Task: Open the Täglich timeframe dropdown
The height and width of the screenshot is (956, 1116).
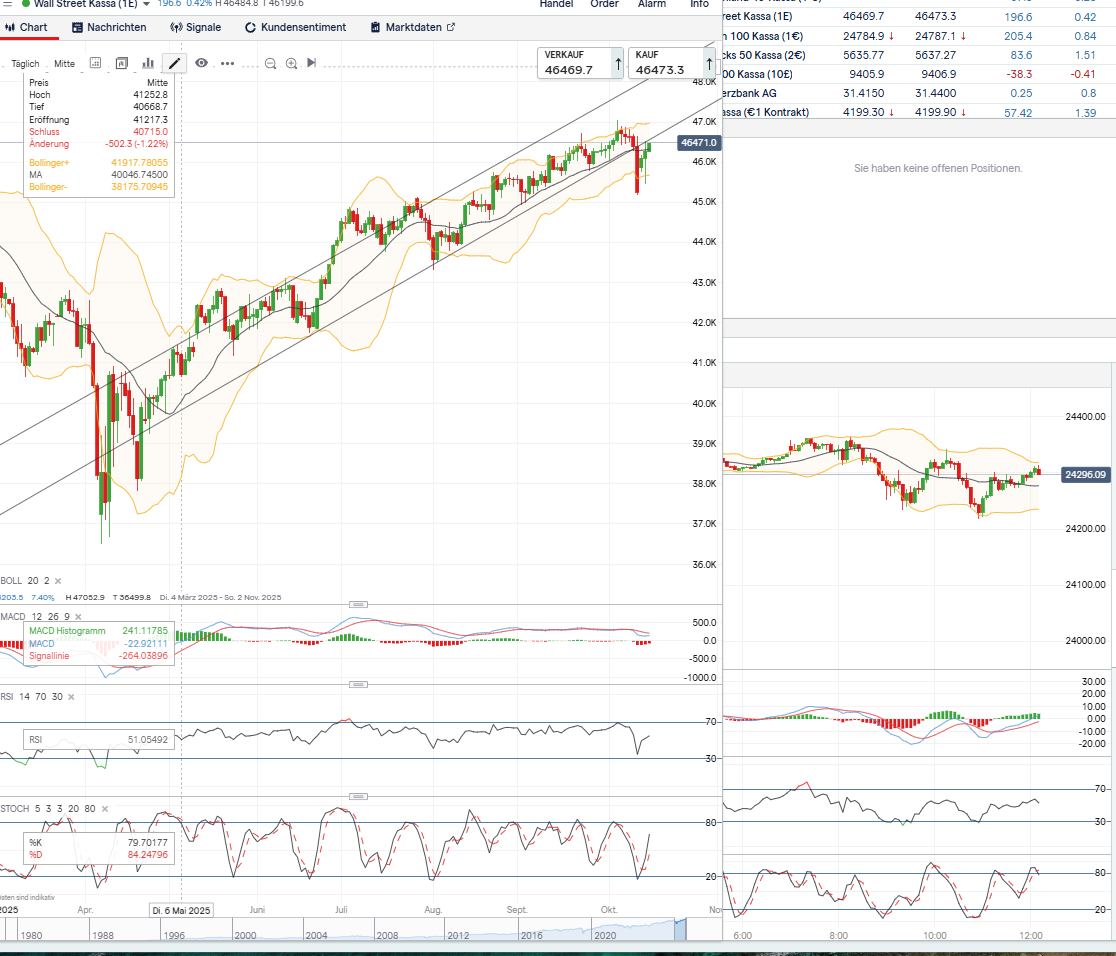Action: pos(25,64)
